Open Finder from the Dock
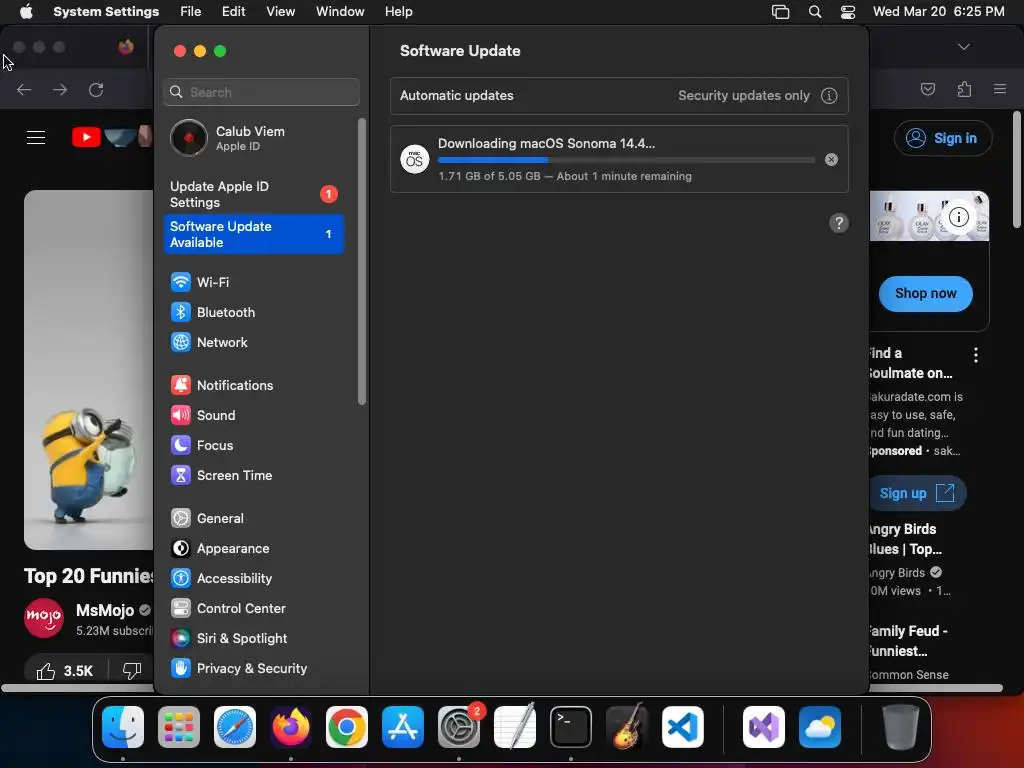The image size is (1024, 768). (123, 727)
